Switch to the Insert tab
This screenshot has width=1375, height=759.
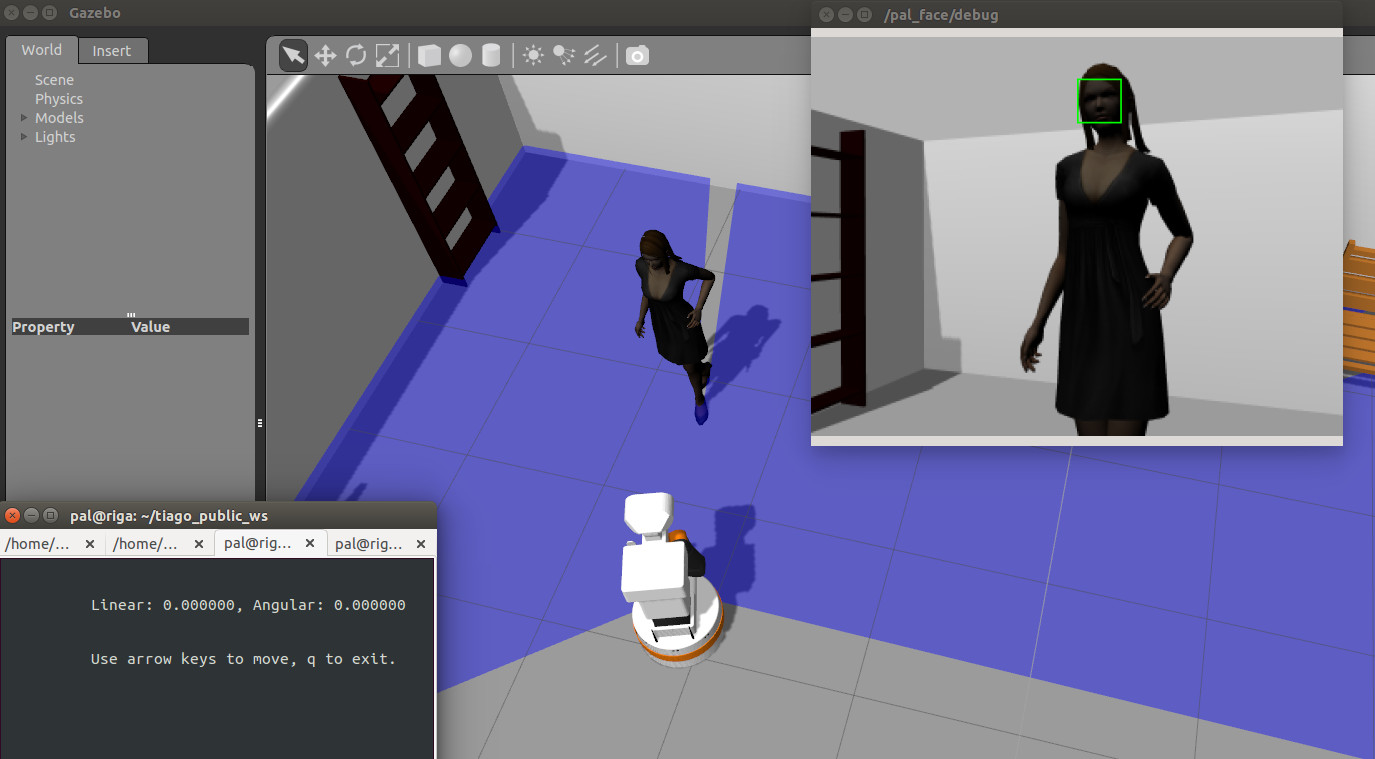(x=111, y=51)
